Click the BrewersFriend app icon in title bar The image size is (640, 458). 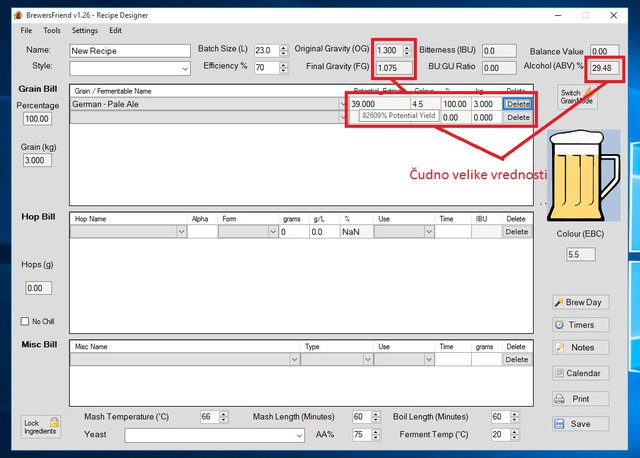coord(18,15)
